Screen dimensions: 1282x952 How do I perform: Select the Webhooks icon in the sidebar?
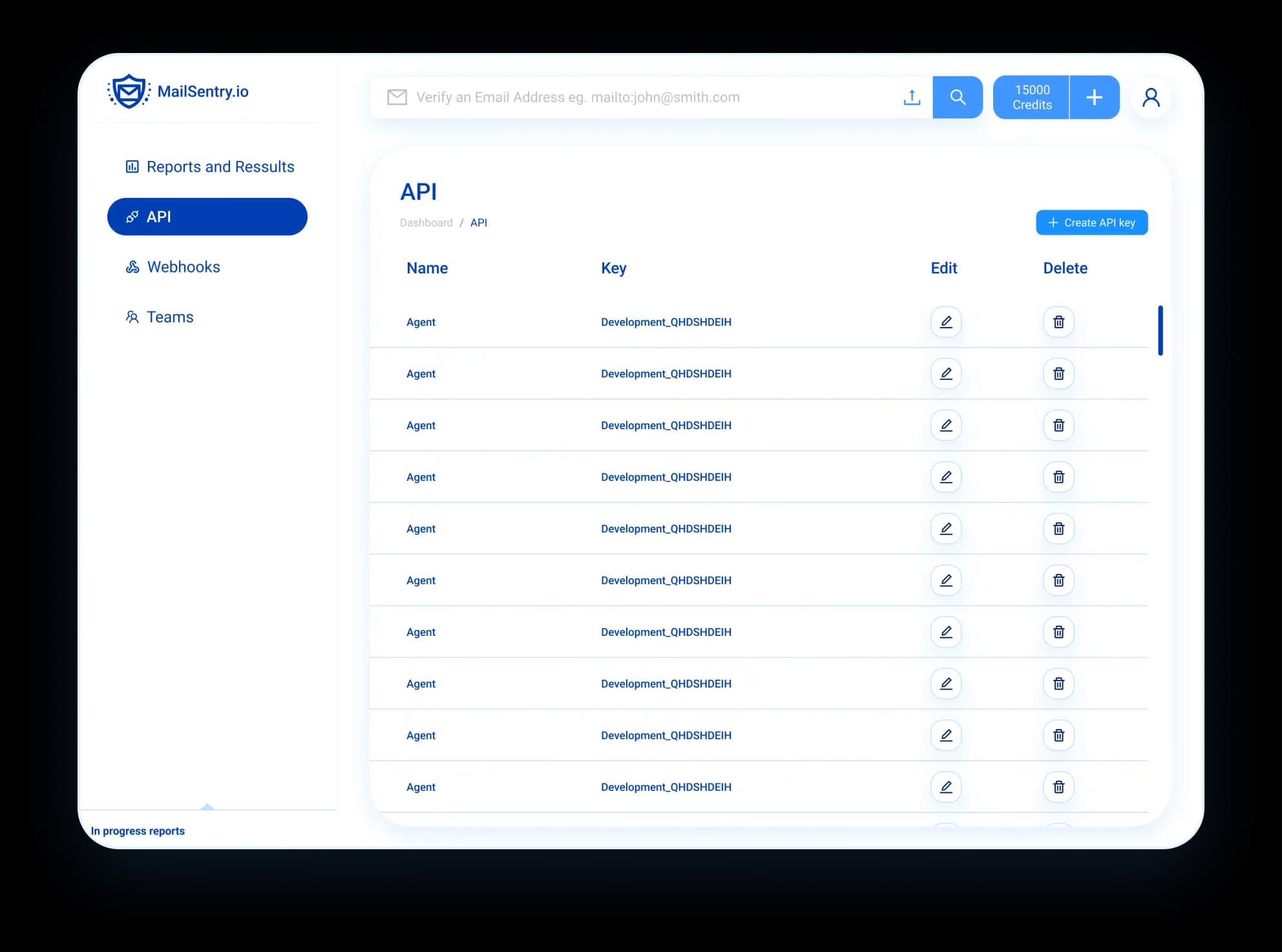(x=132, y=266)
